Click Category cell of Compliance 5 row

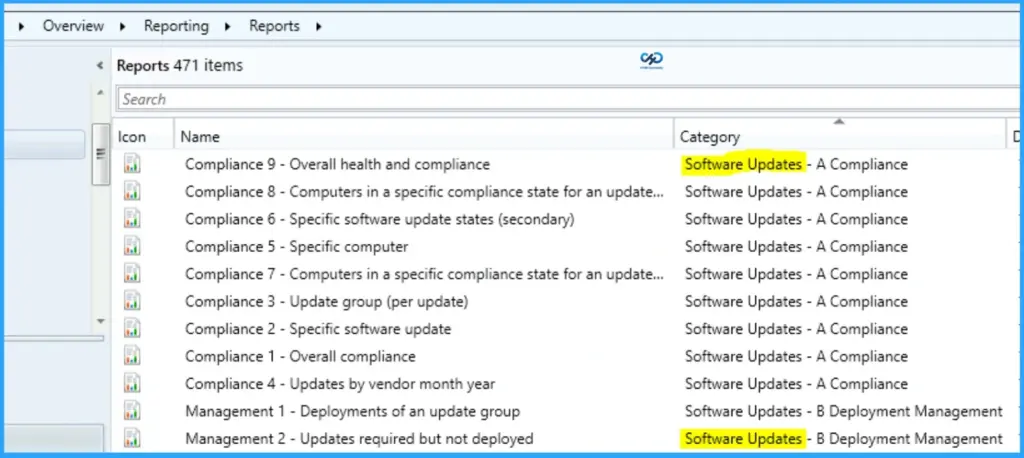[x=795, y=247]
